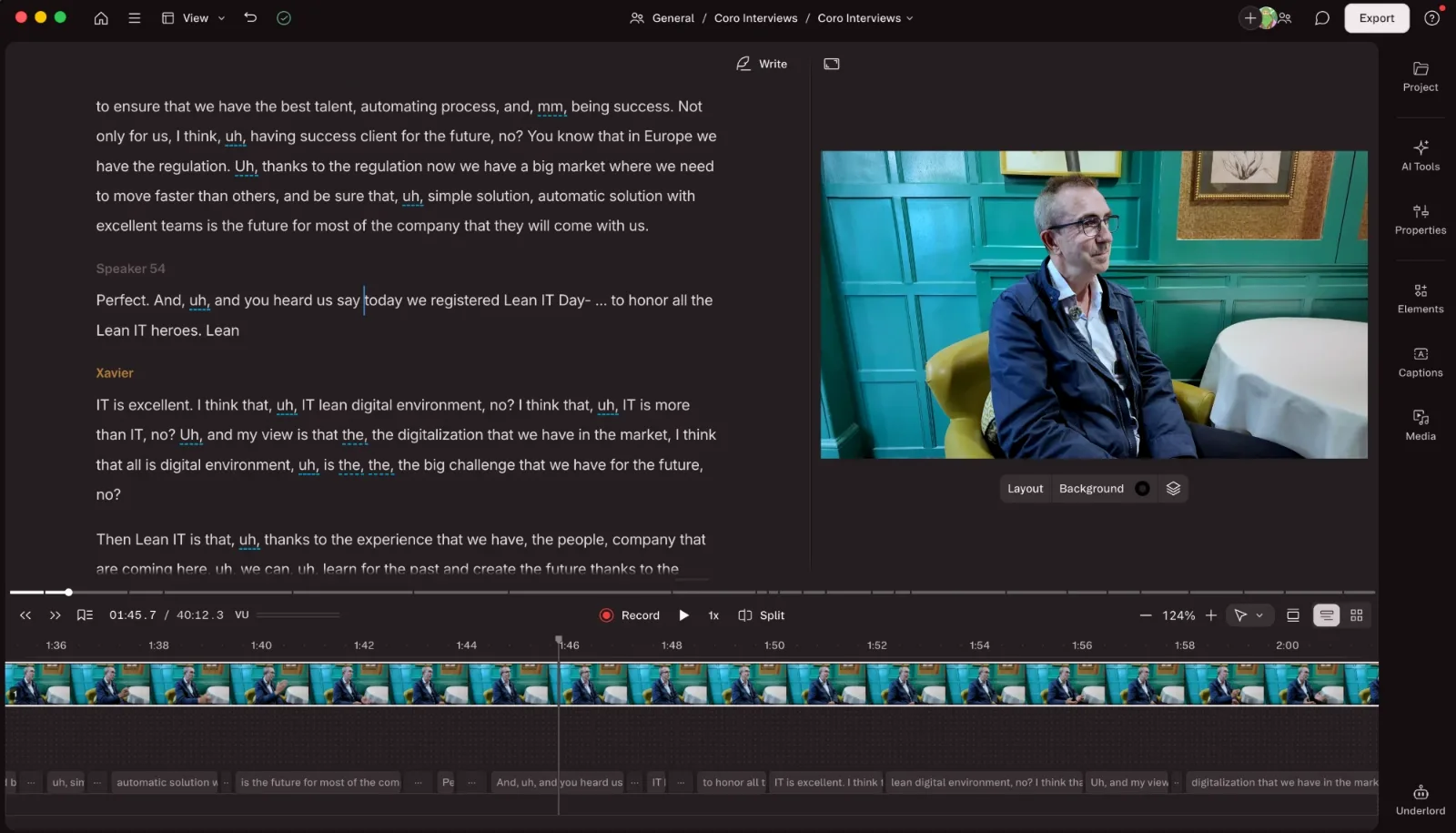Screen dimensions: 1456x833
Task: Undo the last action
Action: pyautogui.click(x=250, y=18)
